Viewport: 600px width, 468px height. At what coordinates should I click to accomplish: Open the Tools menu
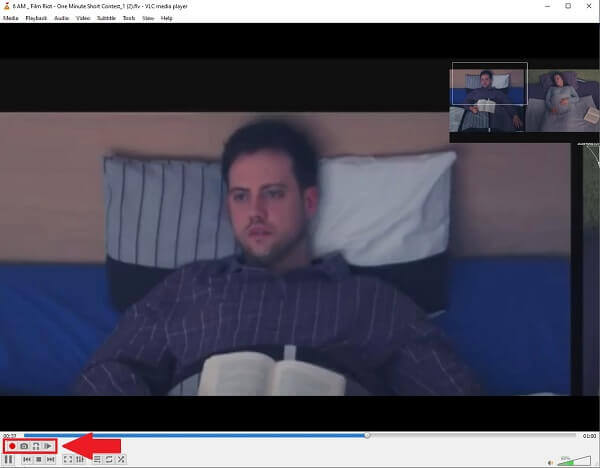pos(129,18)
